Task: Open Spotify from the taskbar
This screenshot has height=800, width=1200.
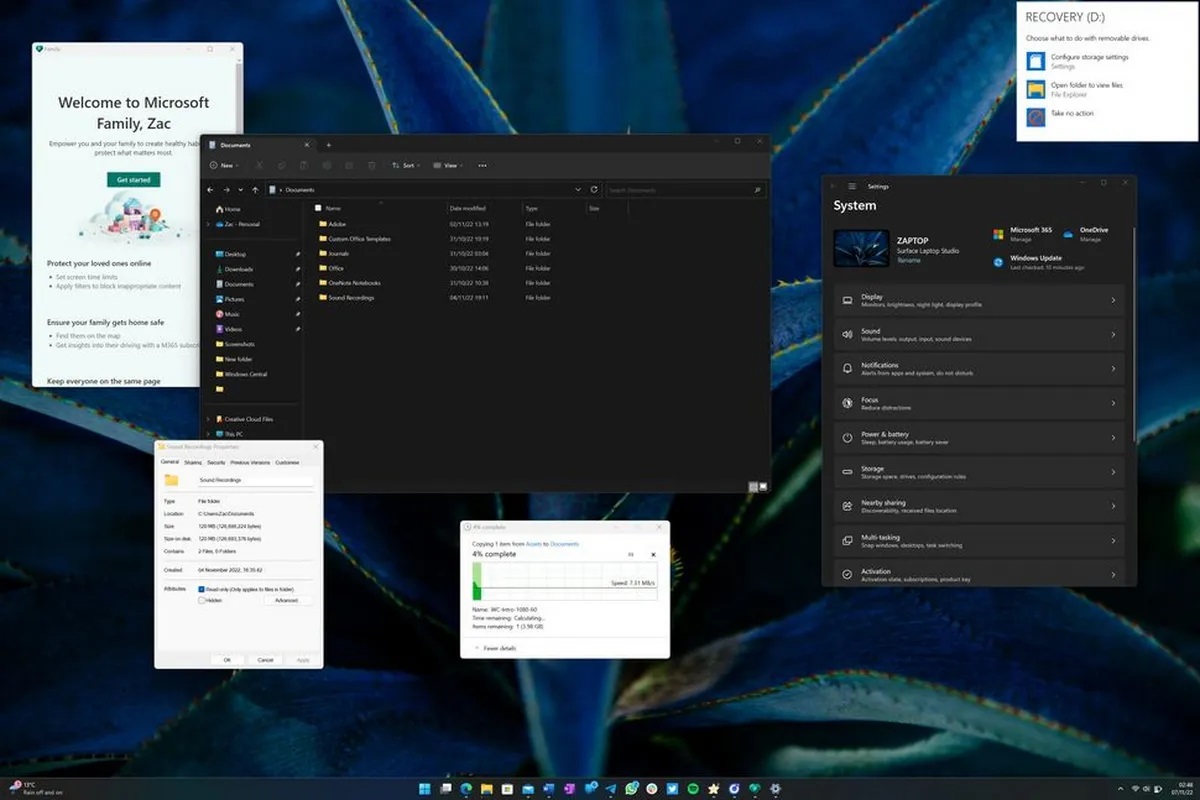Action: 694,789
